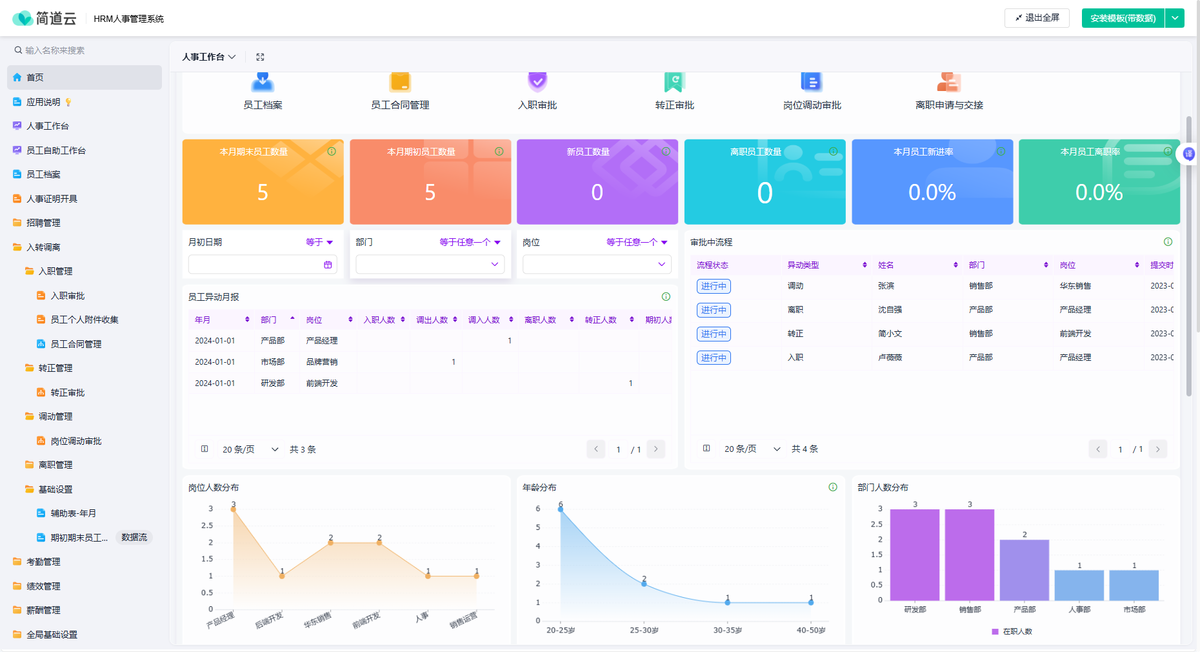Open the 转正审批 shortcut icon
This screenshot has width=1200, height=652.
click(x=674, y=81)
